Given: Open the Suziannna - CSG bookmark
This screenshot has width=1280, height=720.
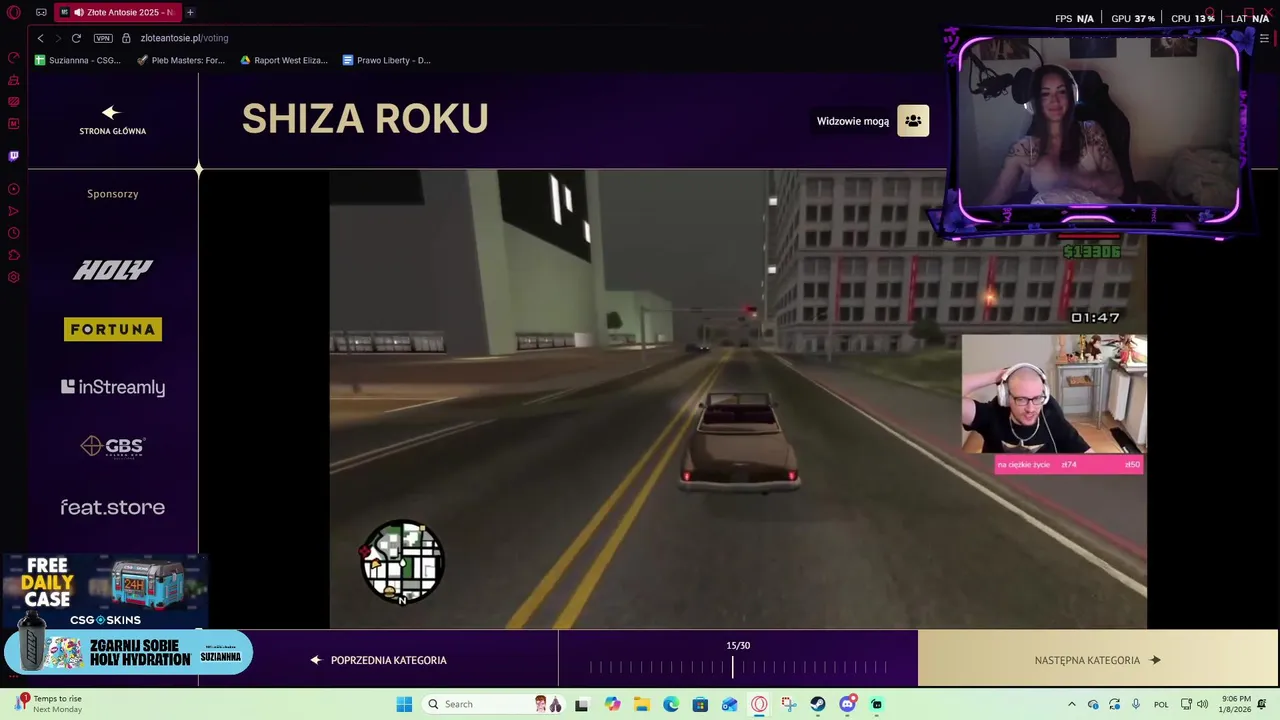Looking at the screenshot, I should tap(78, 60).
